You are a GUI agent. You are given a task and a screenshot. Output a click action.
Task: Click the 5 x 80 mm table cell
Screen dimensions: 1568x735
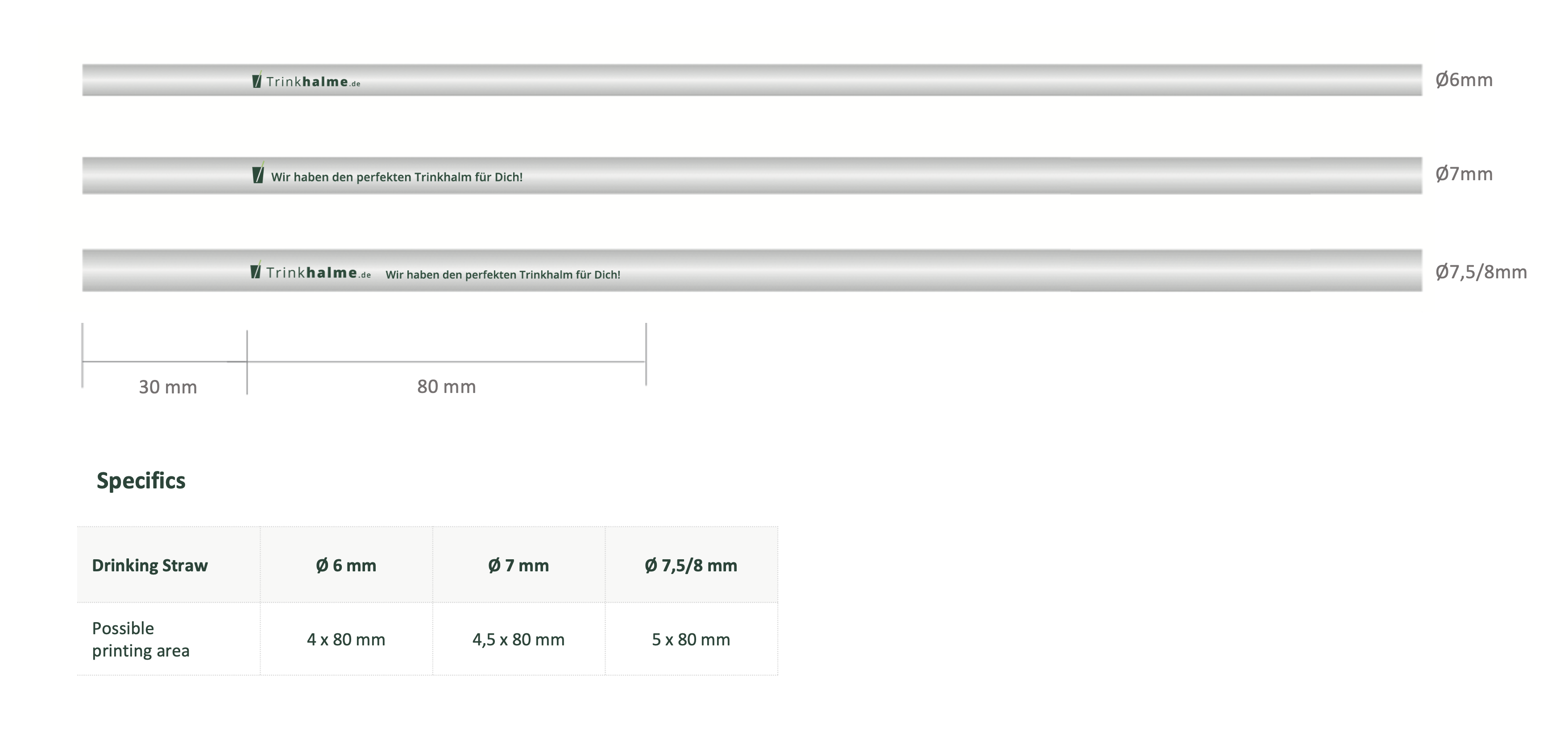point(691,640)
